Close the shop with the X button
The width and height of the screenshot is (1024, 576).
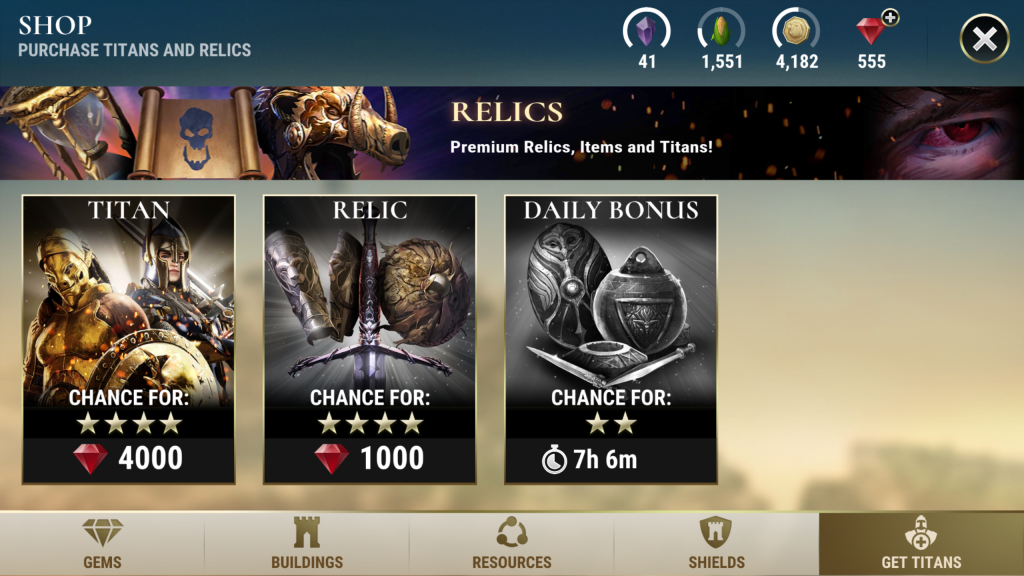984,39
